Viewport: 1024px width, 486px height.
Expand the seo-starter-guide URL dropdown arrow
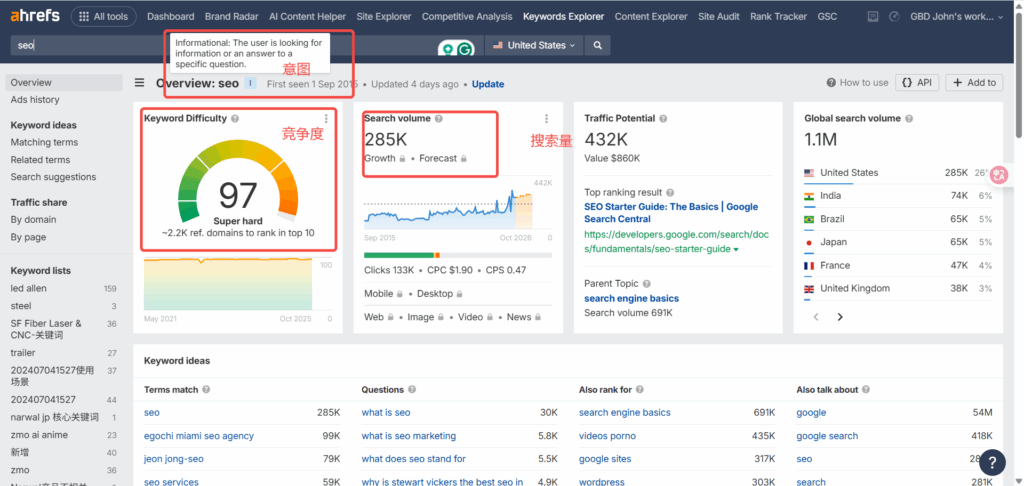point(737,249)
